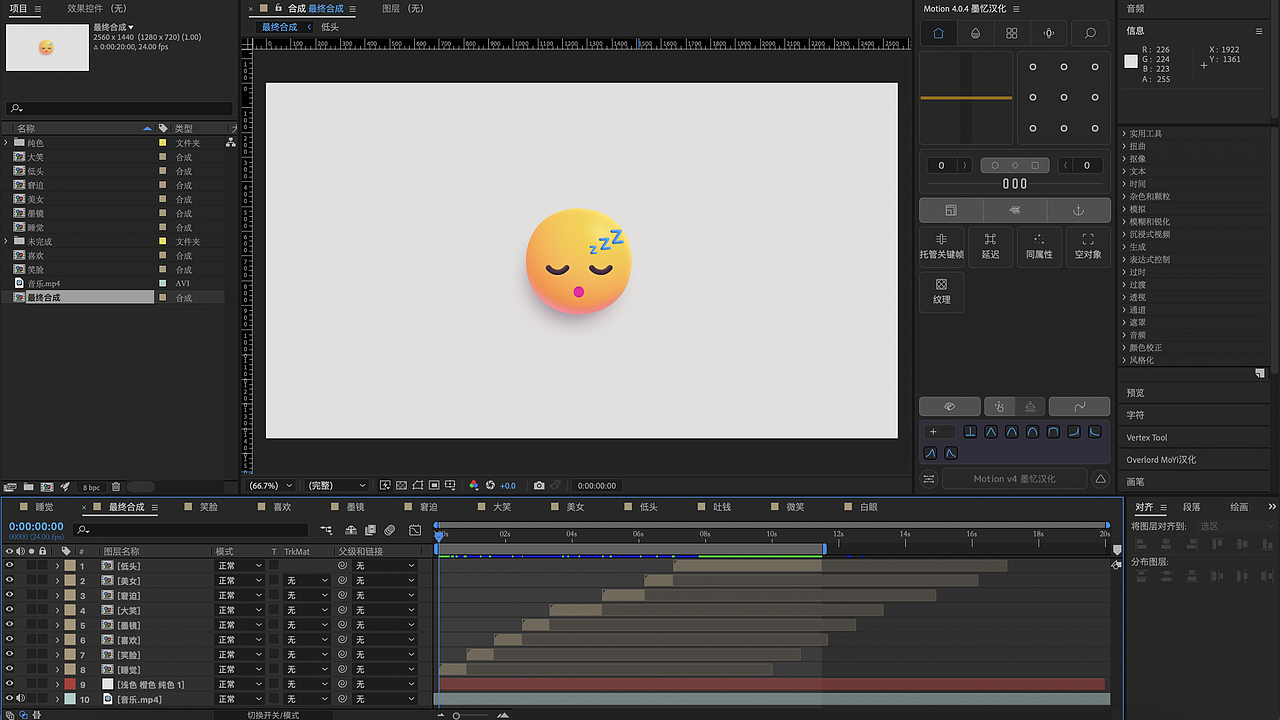Click the 同属性 tool in Motion
1280x720 pixels.
tap(1039, 246)
